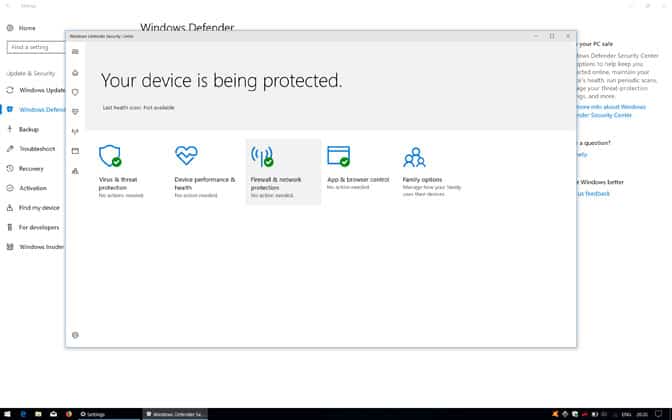Select Windows Defender in Settings sidebar
672x420 pixels.
point(34,110)
